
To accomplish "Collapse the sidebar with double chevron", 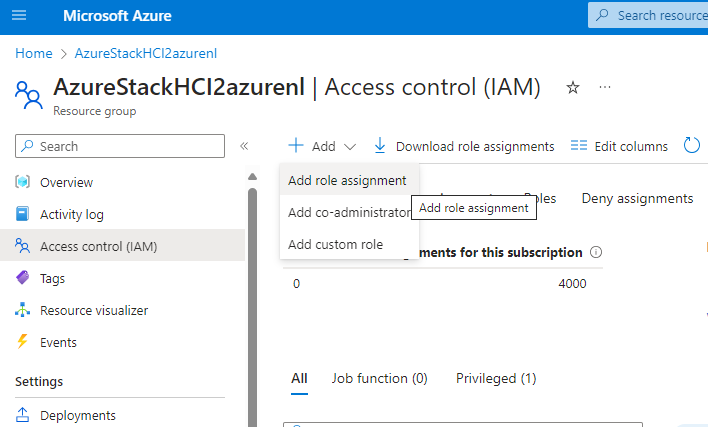I will [244, 146].
